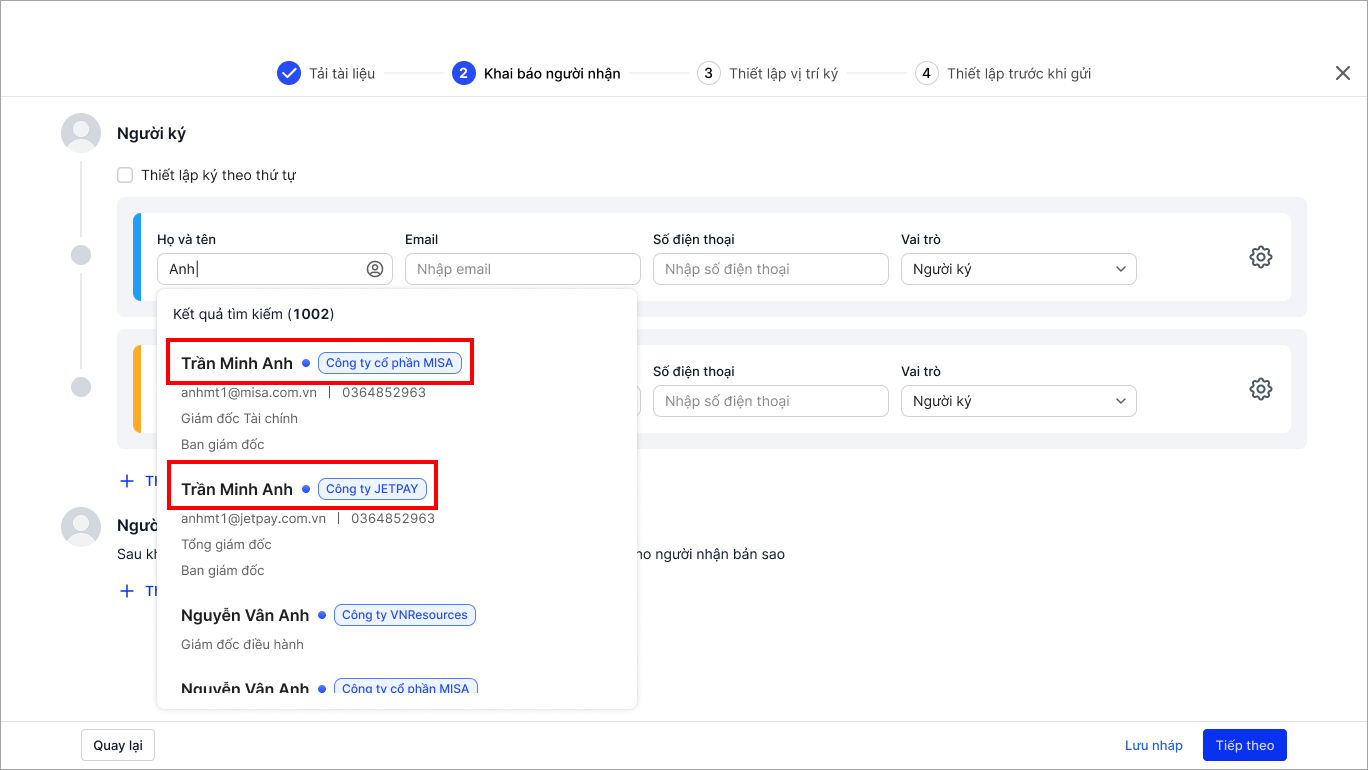Screen dimensions: 1368x770
Task: Click the Lưu nháp link
Action: tap(1153, 745)
